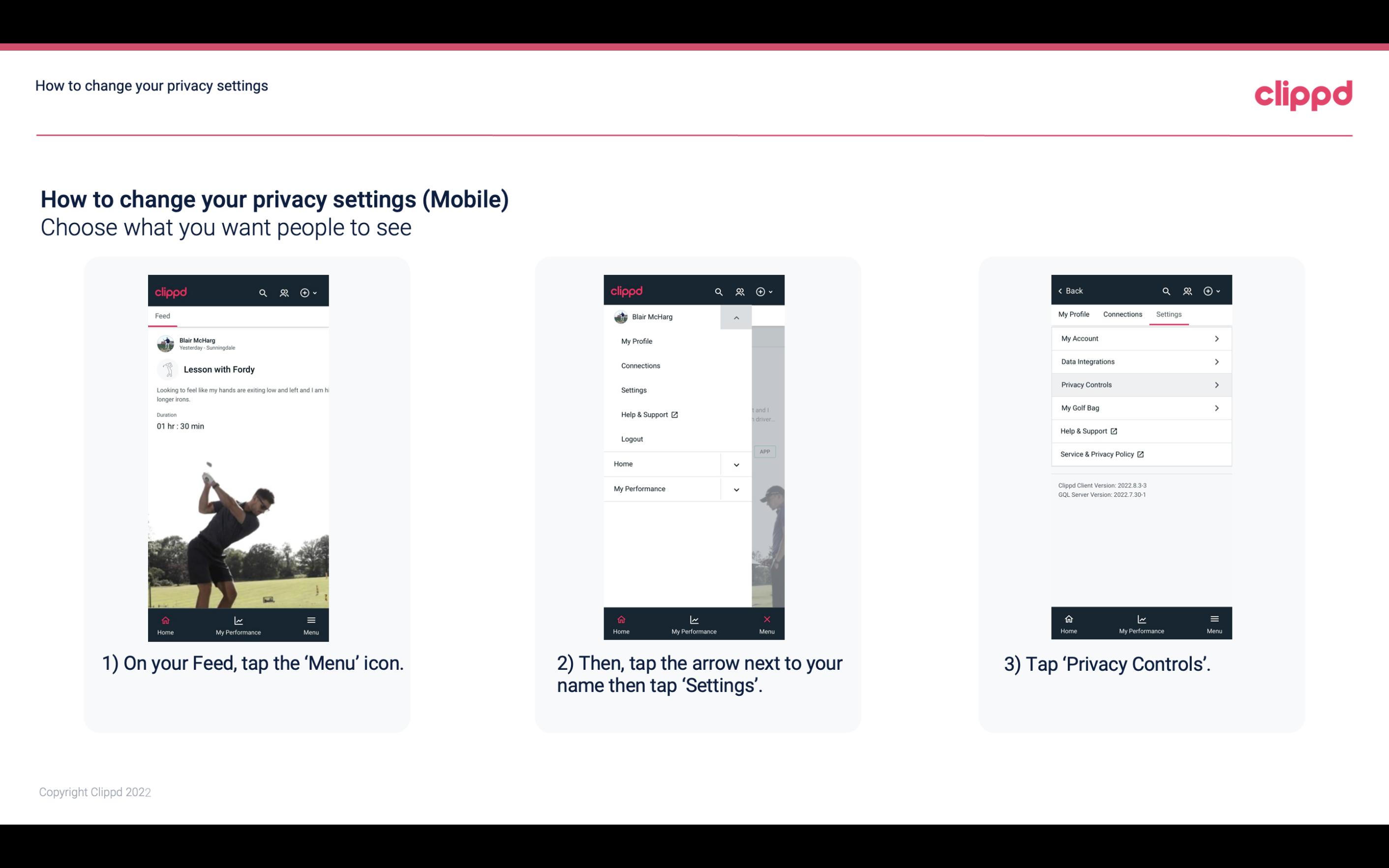Expand the My Performance dropdown menu

pyautogui.click(x=736, y=489)
